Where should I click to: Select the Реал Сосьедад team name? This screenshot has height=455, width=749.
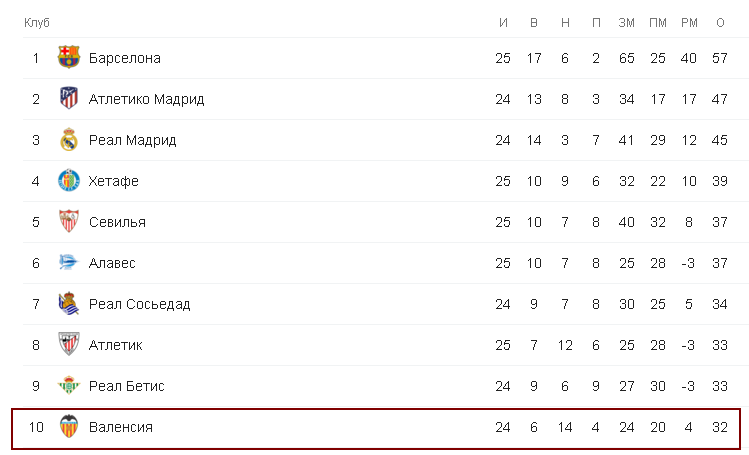139,304
